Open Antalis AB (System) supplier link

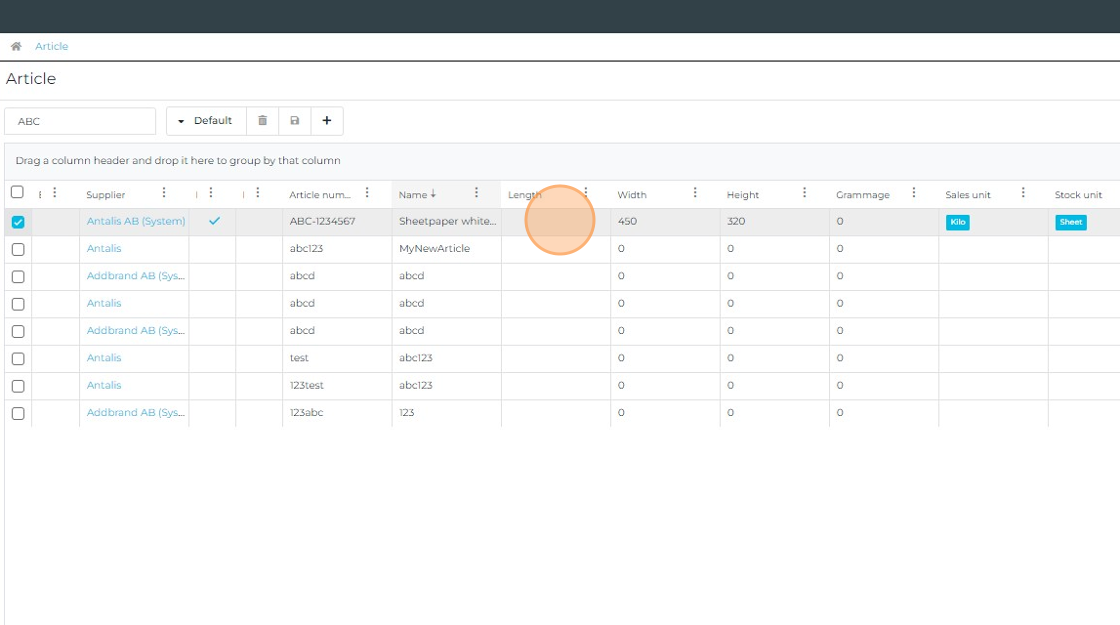pos(136,221)
